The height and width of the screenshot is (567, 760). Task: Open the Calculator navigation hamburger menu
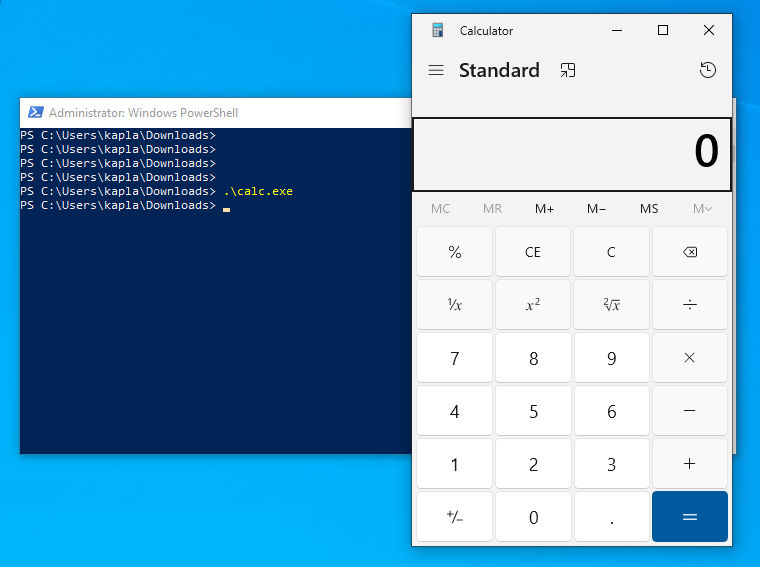pyautogui.click(x=436, y=70)
